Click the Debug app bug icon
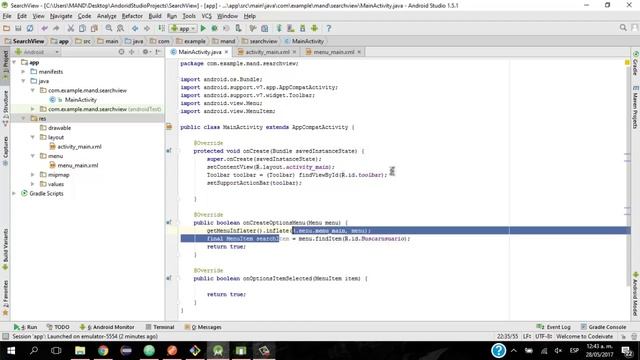The width and height of the screenshot is (640, 360). [x=214, y=28]
